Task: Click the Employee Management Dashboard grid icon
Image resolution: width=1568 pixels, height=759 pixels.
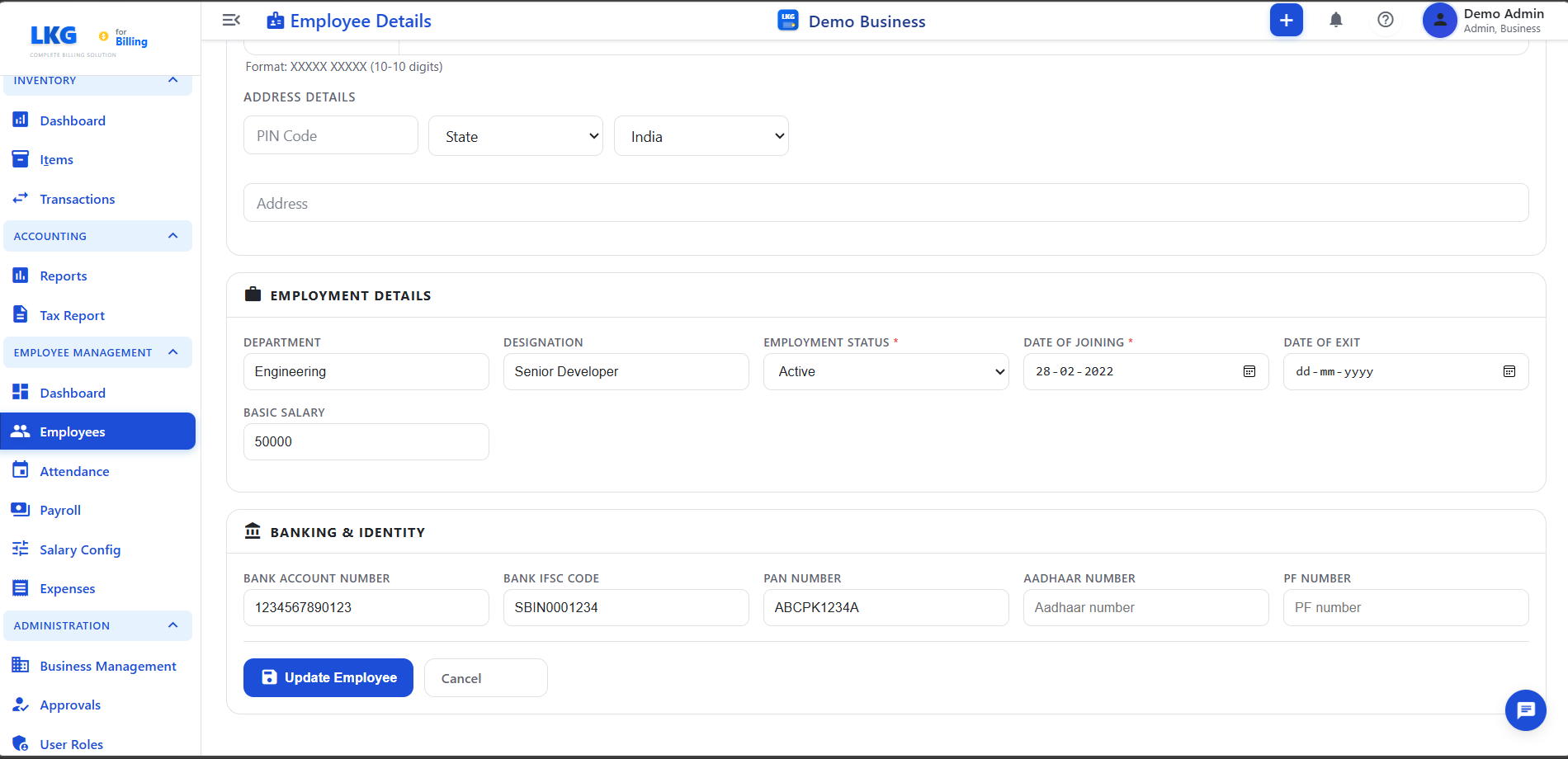Action: pyautogui.click(x=21, y=392)
